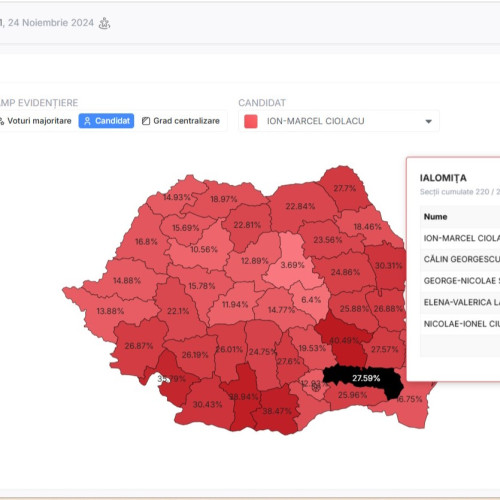The width and height of the screenshot is (500, 500).
Task: Click the county showing 22.84%
Action: 300,206
